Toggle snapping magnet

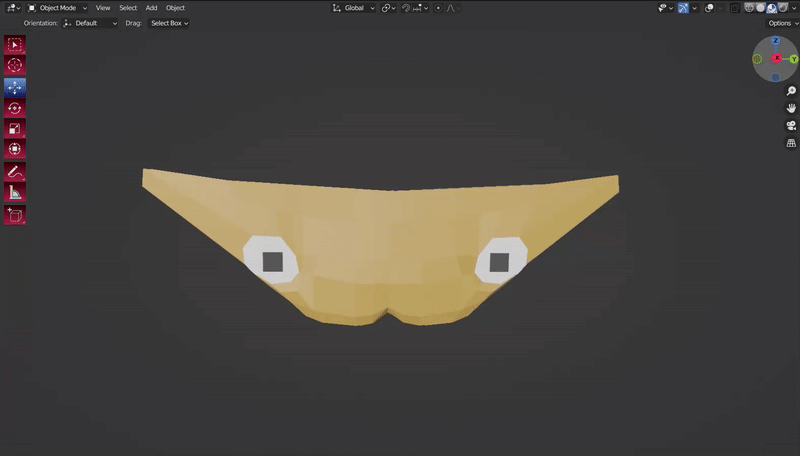tap(406, 8)
